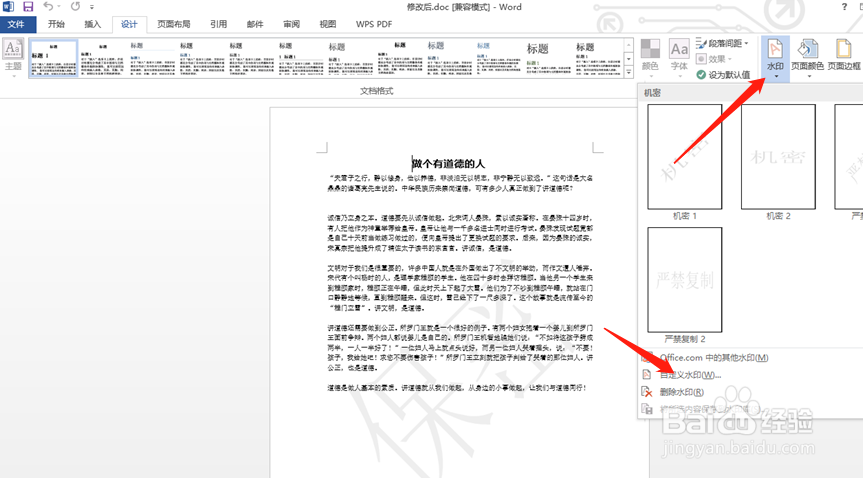
Task: Open the 引用 ribbon tab
Action: [x=219, y=24]
